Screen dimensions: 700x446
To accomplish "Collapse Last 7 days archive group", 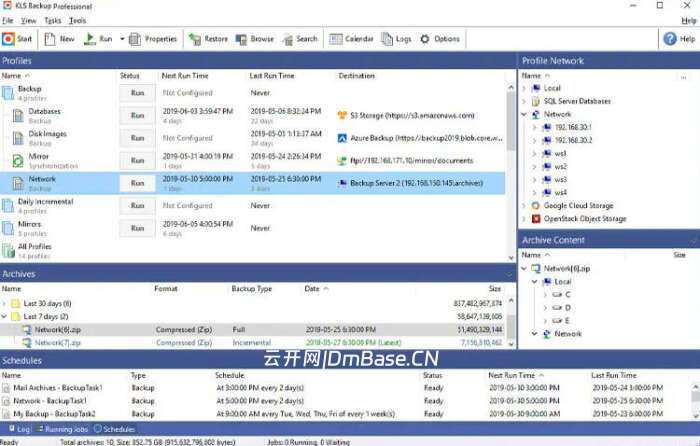I will click(4, 317).
